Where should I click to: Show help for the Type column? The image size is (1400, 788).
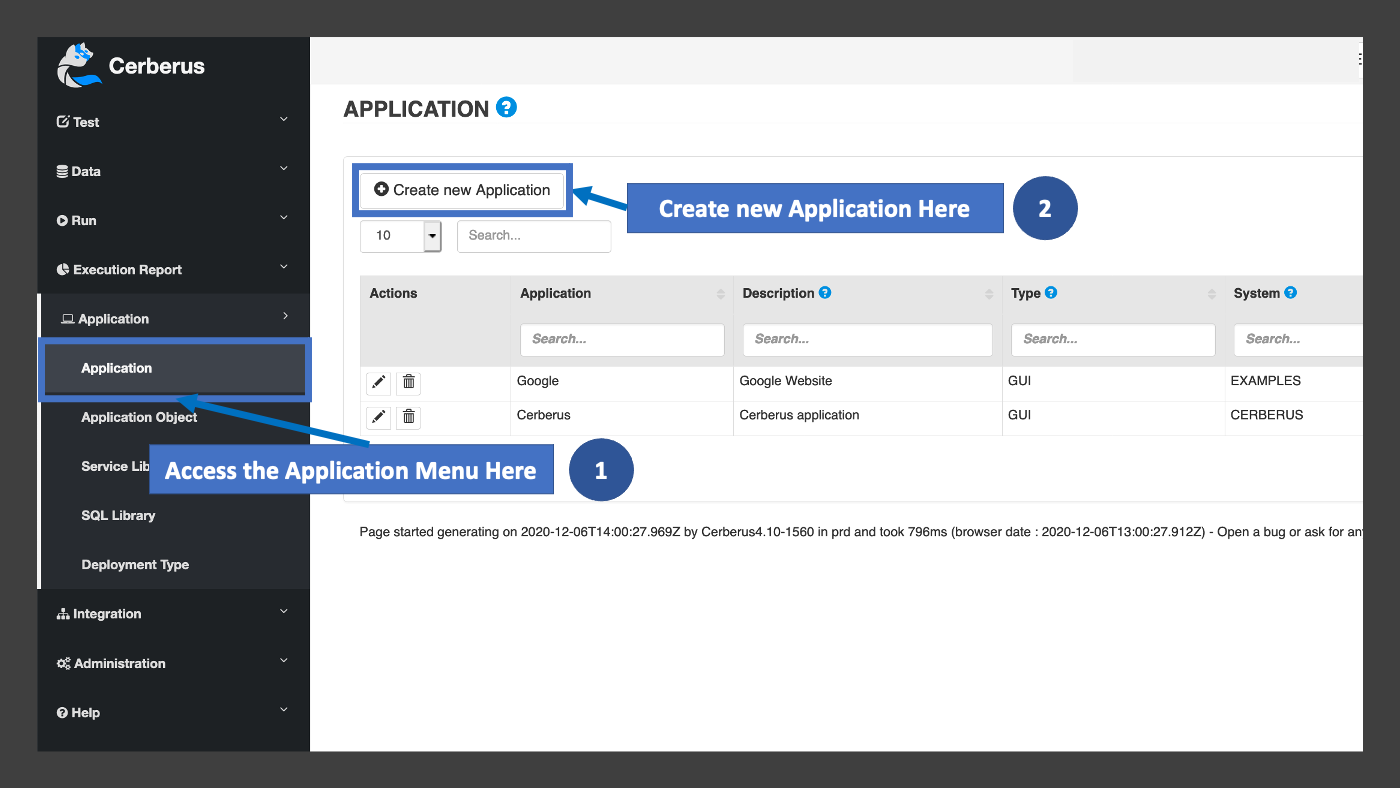(1051, 293)
